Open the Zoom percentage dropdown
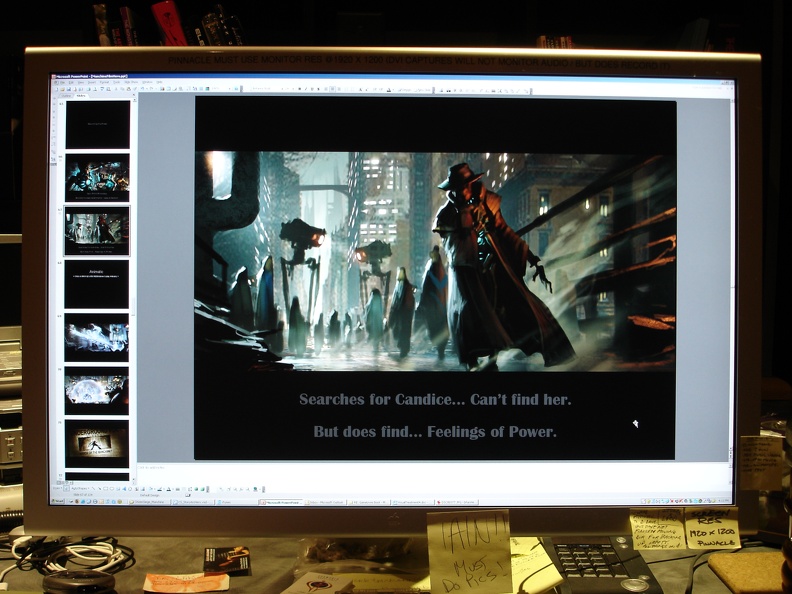The height and width of the screenshot is (594, 792). 229,88
